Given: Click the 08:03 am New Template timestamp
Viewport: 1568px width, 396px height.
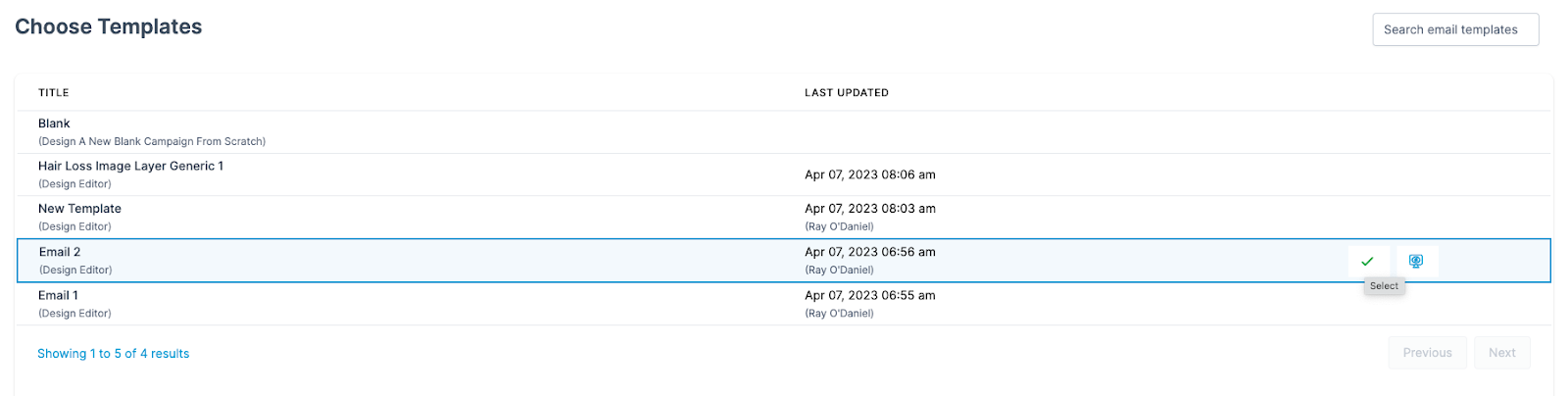Looking at the screenshot, I should tap(869, 209).
